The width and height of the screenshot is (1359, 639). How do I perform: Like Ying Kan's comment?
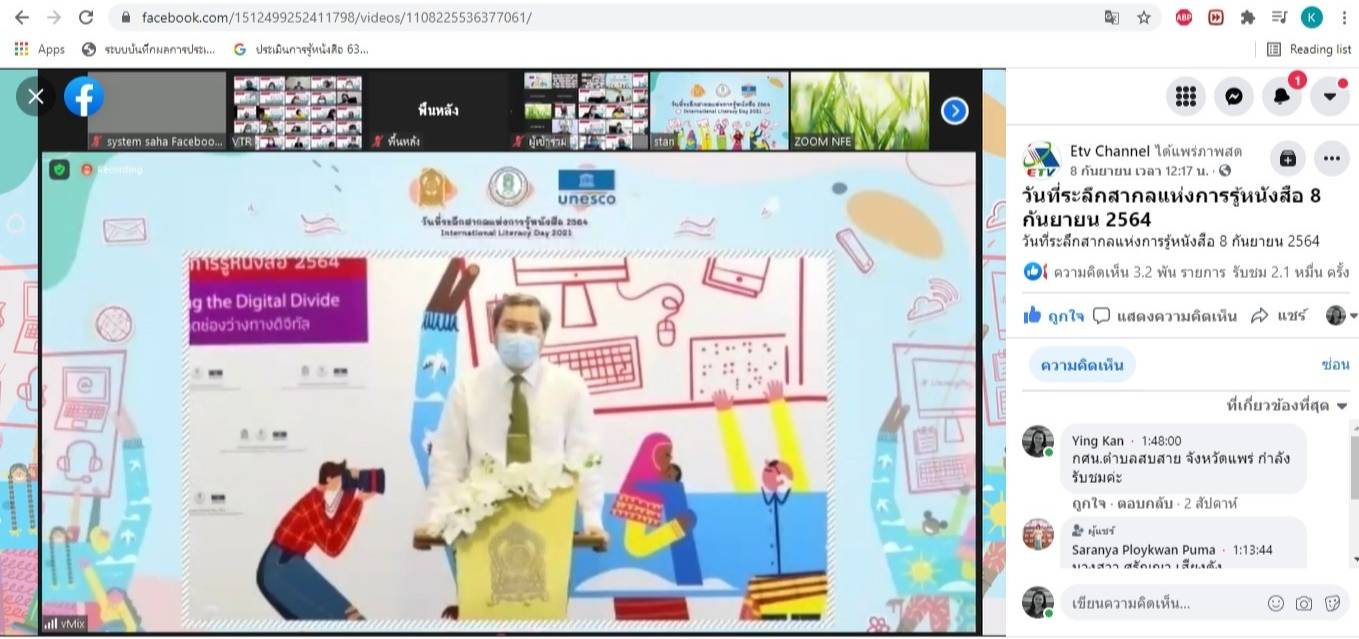1088,503
